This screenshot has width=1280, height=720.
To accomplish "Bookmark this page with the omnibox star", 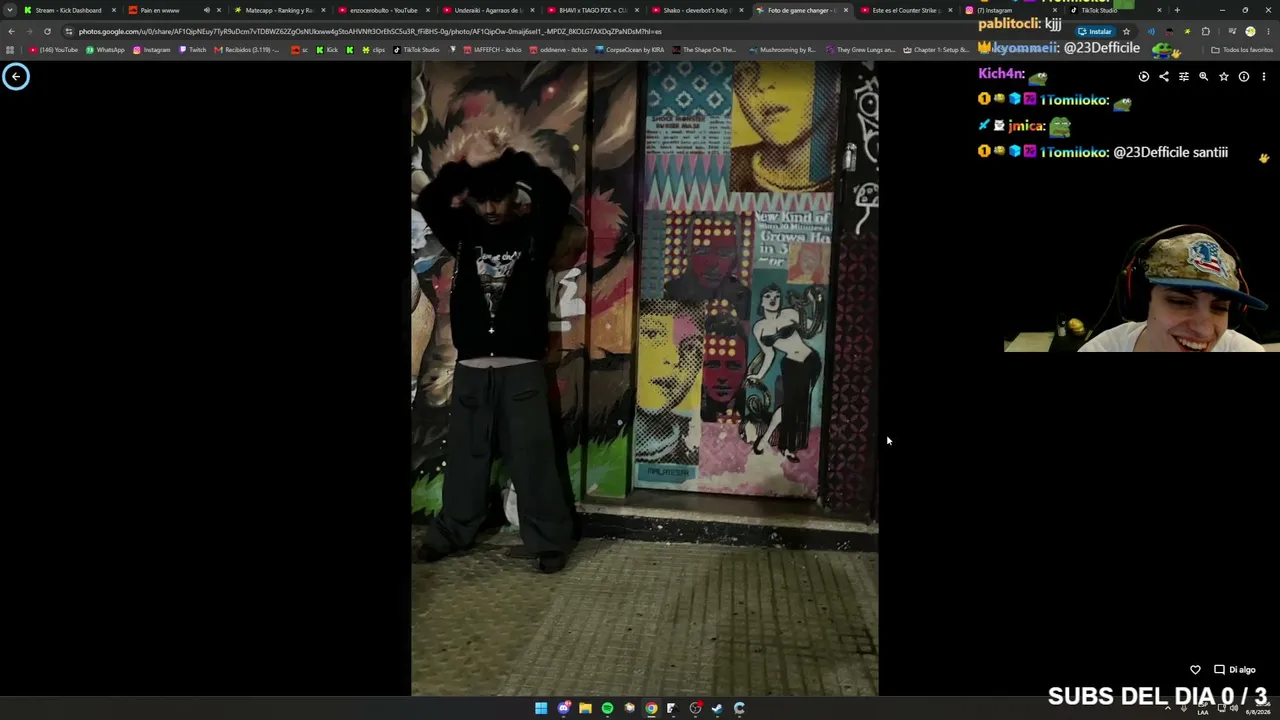I will (1126, 31).
